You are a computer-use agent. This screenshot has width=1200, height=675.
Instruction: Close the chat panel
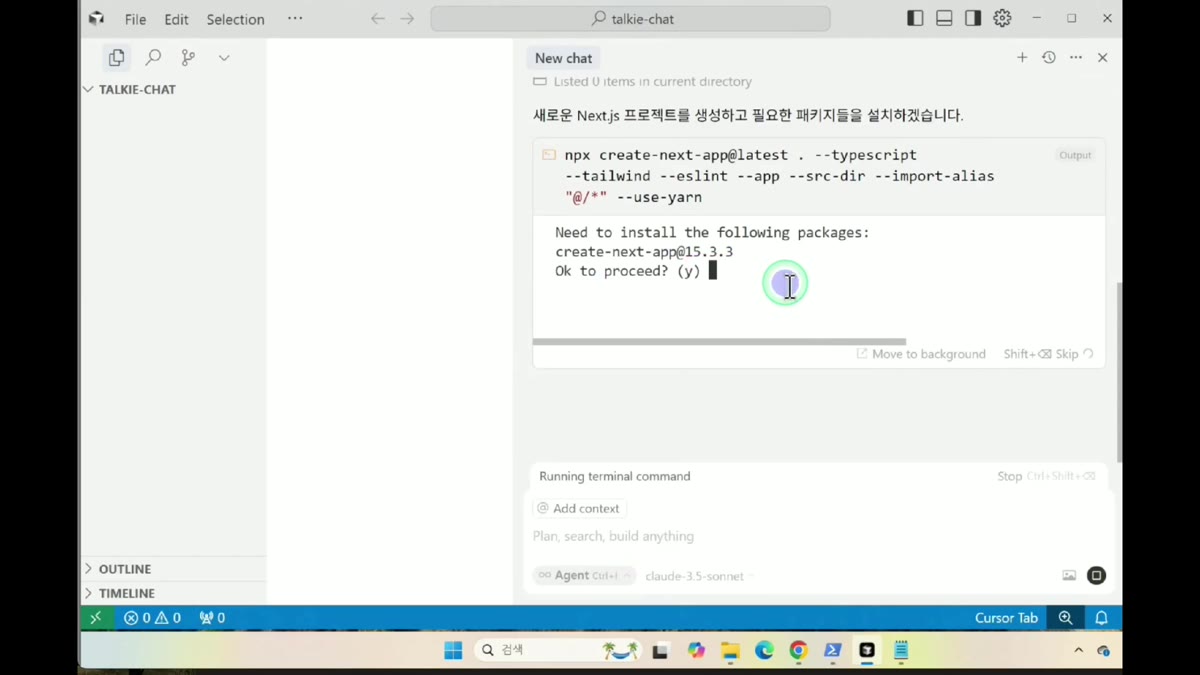pos(1103,58)
